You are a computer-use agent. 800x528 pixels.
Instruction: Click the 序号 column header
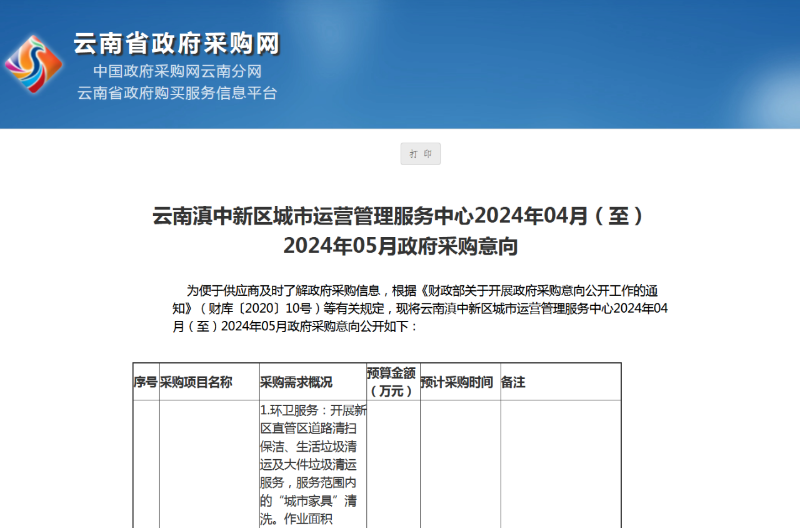click(146, 382)
